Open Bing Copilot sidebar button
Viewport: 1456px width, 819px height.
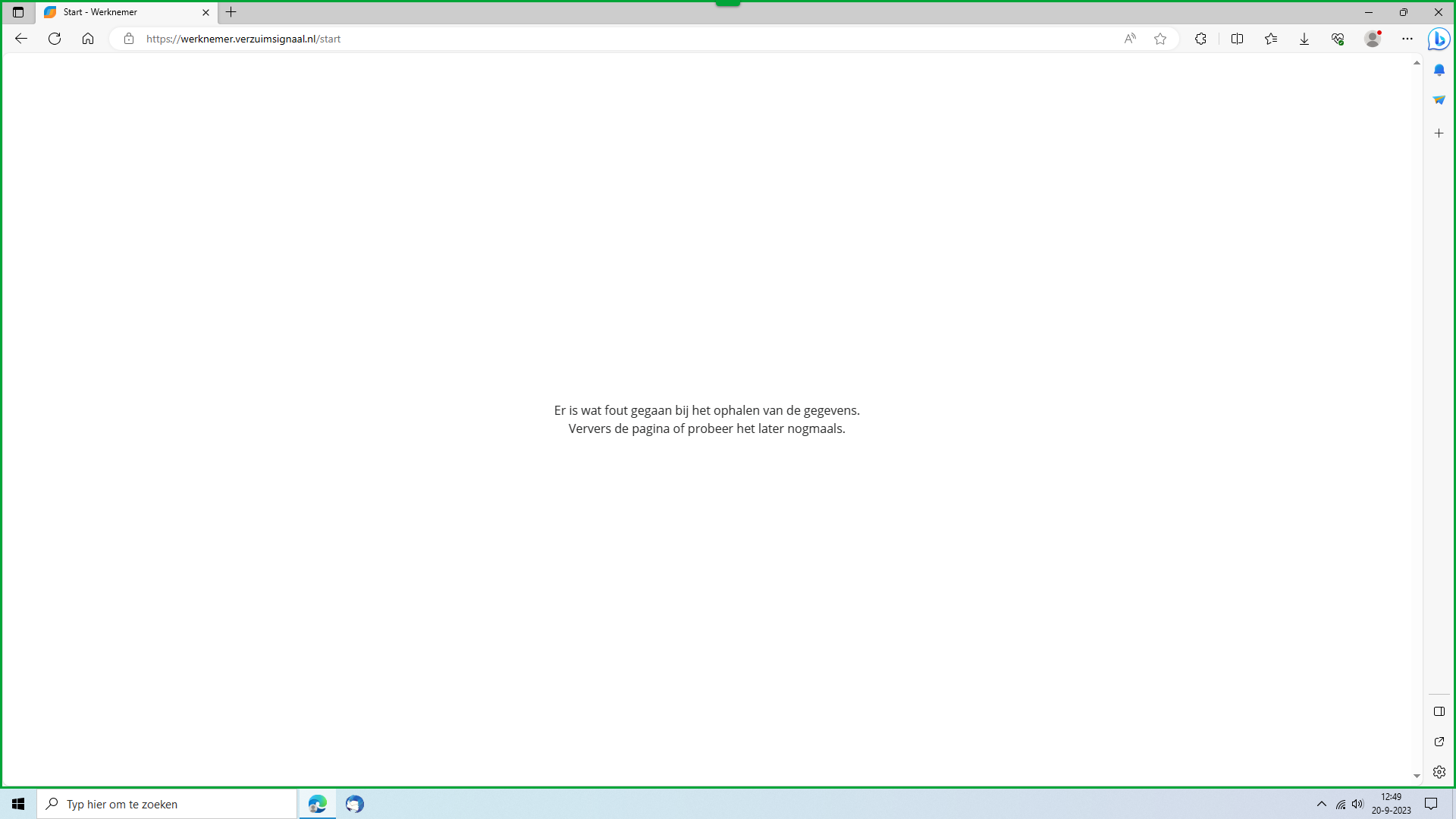pyautogui.click(x=1439, y=39)
